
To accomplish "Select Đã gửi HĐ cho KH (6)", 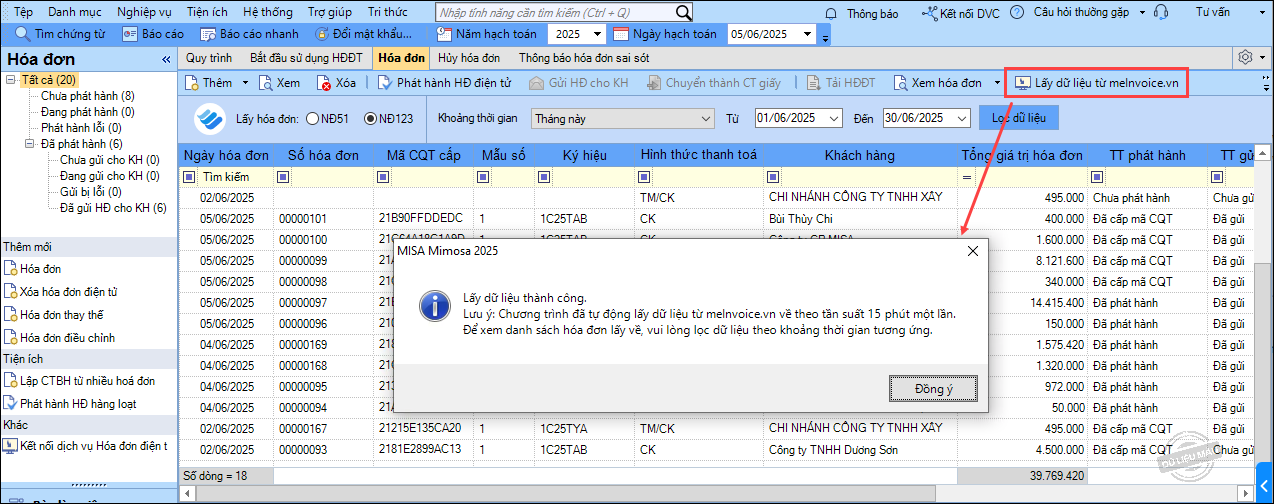I will coord(113,207).
